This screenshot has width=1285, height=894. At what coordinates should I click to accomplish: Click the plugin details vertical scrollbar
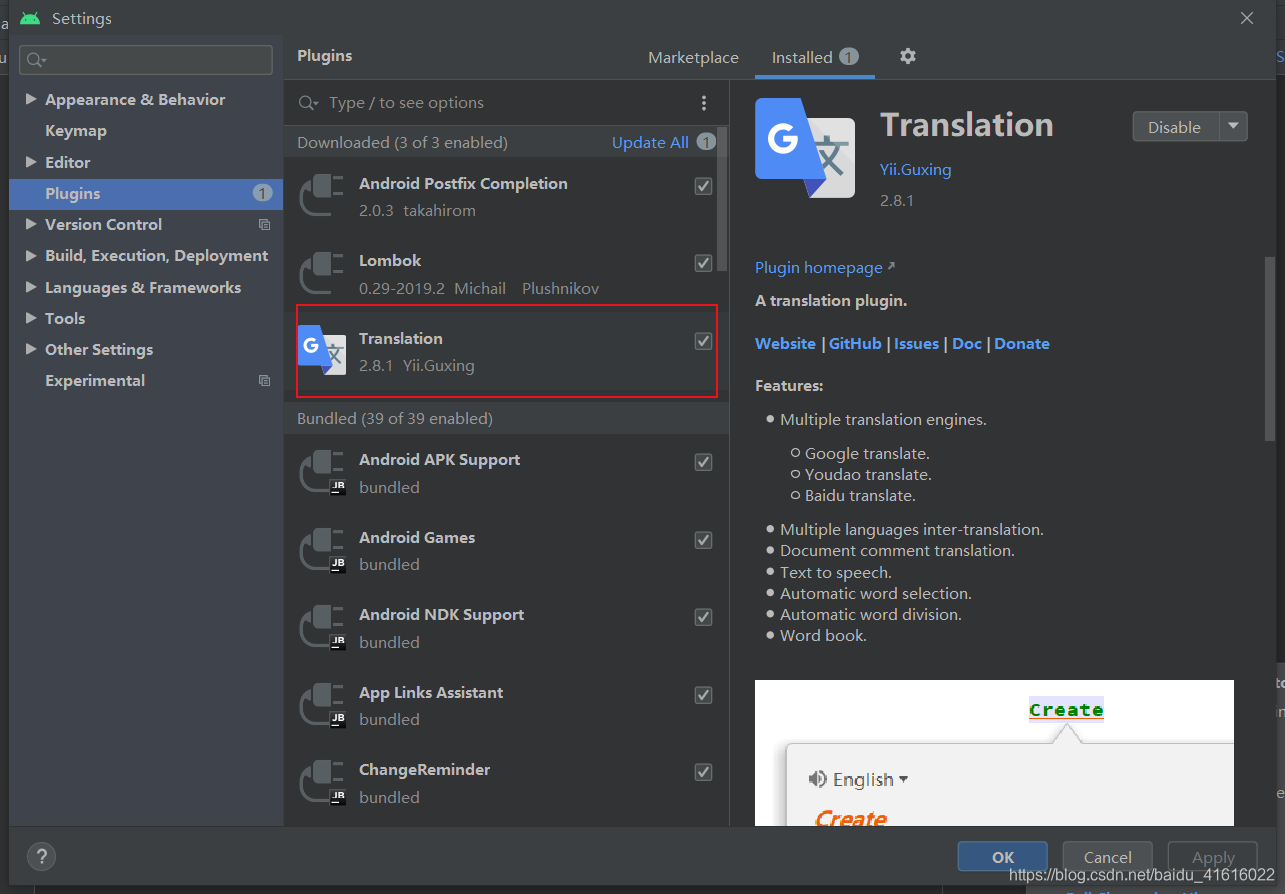1270,348
